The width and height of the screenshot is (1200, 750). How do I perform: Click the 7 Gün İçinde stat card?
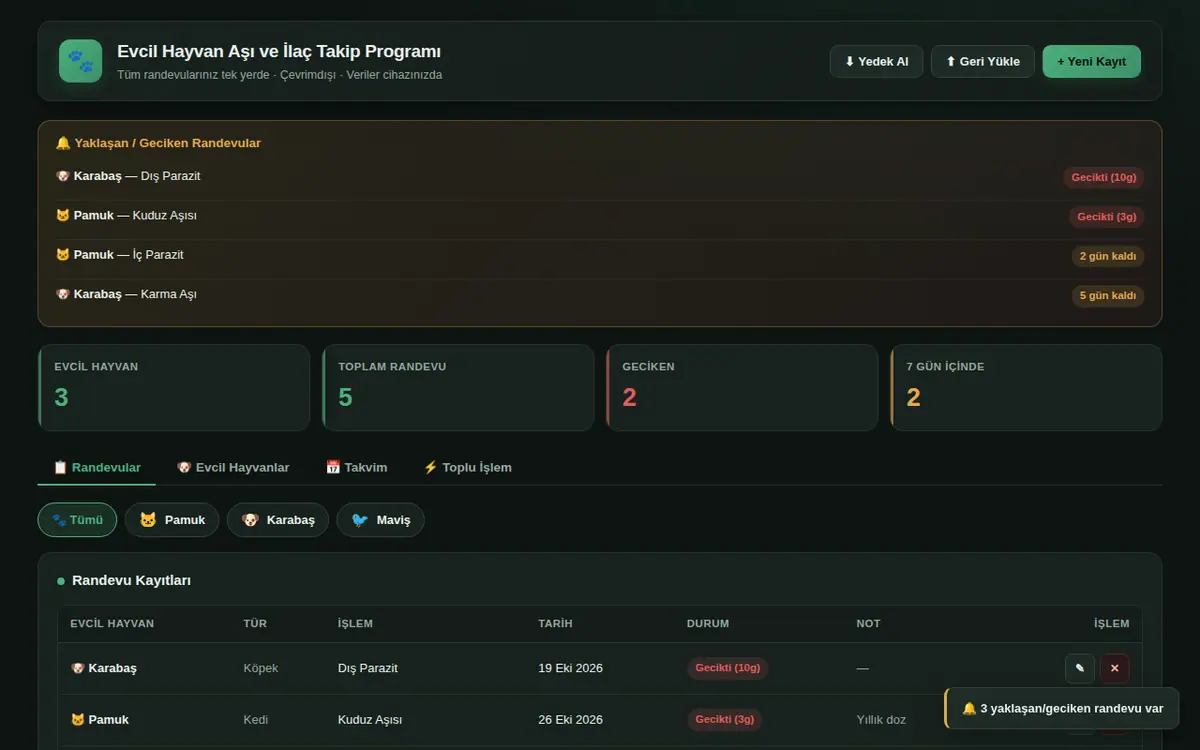(x=1026, y=388)
